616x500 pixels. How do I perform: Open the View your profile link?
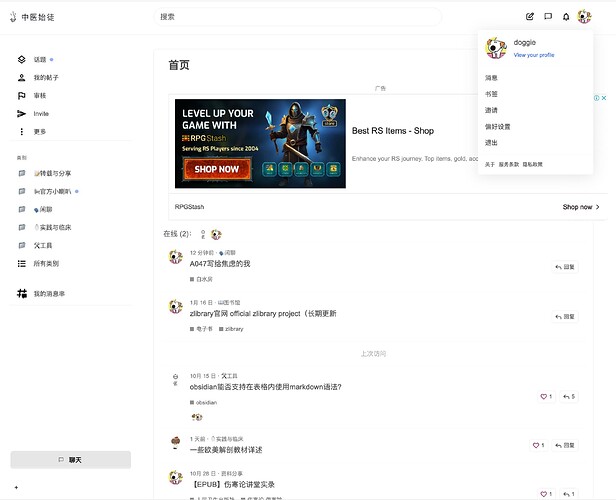pyautogui.click(x=534, y=55)
